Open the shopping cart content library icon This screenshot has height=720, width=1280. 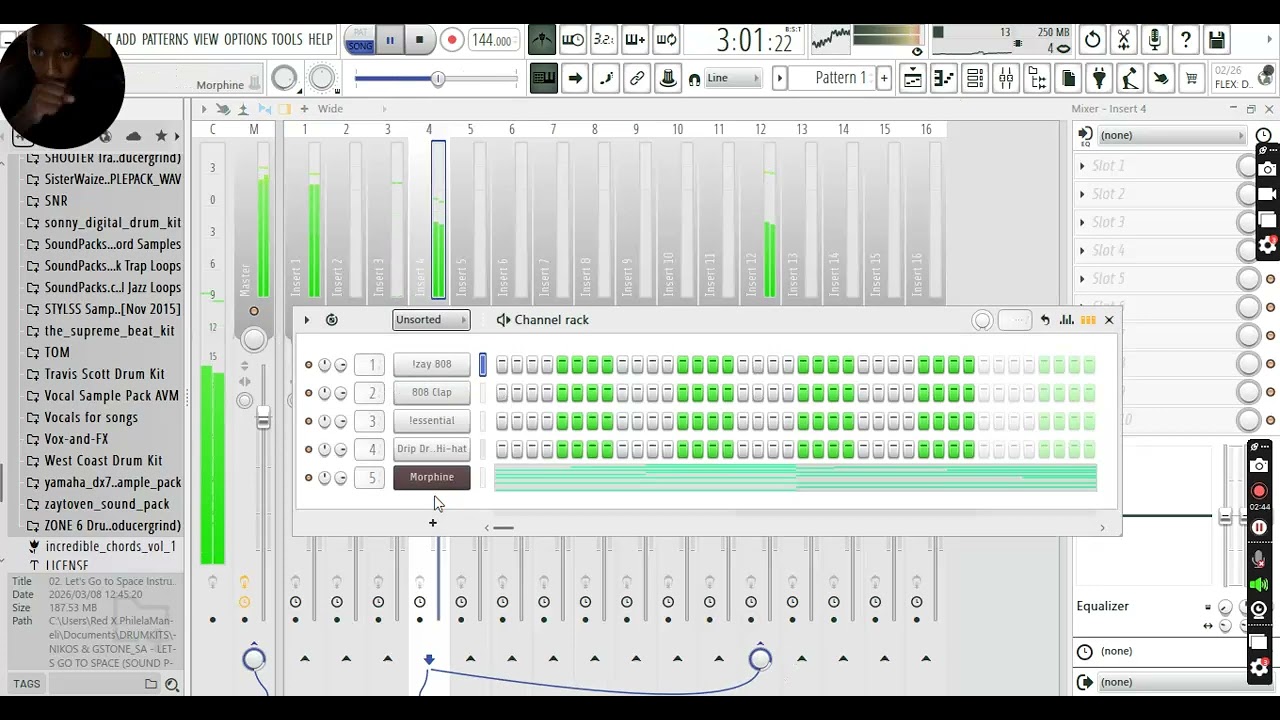1192,78
